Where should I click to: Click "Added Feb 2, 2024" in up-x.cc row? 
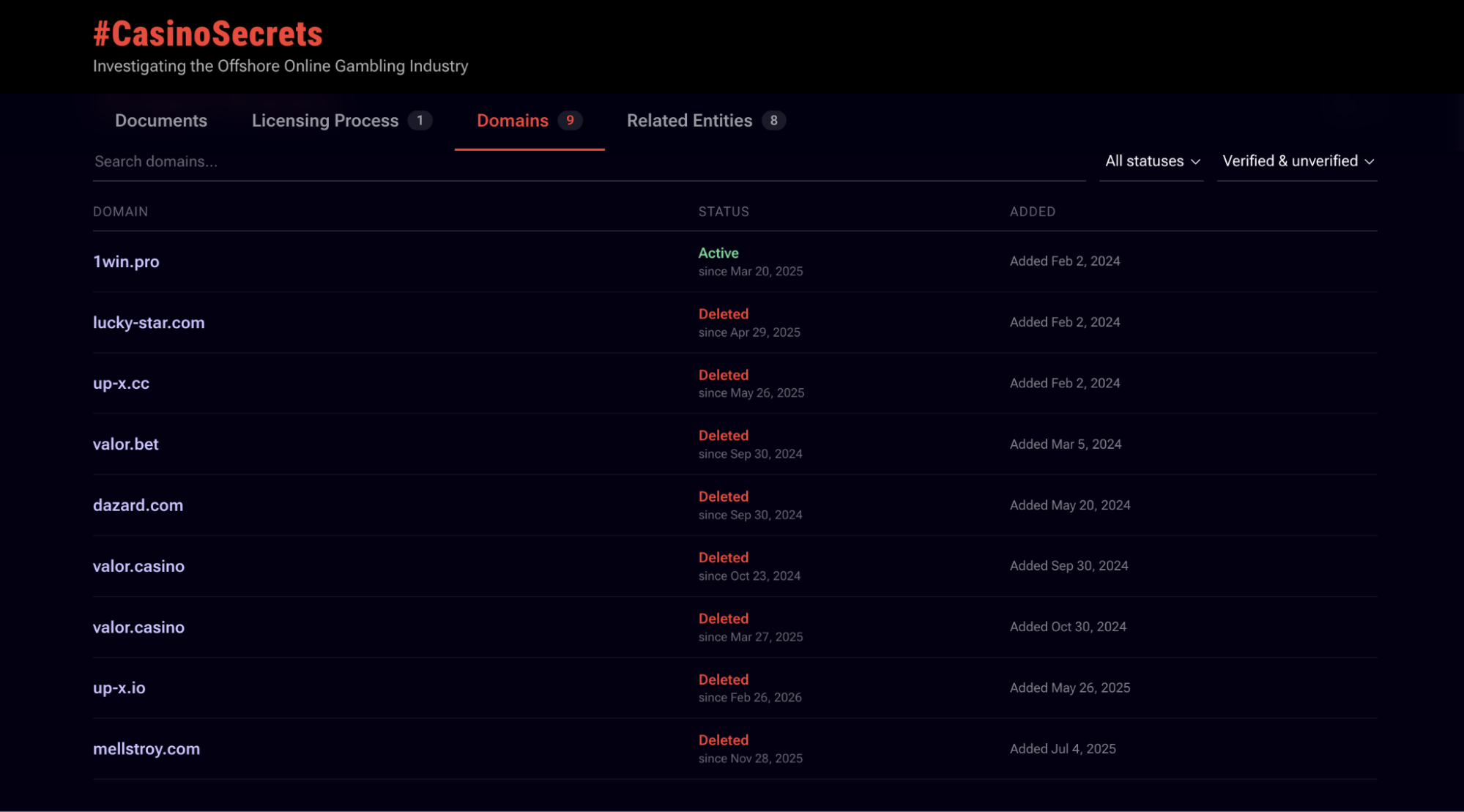(x=1065, y=383)
